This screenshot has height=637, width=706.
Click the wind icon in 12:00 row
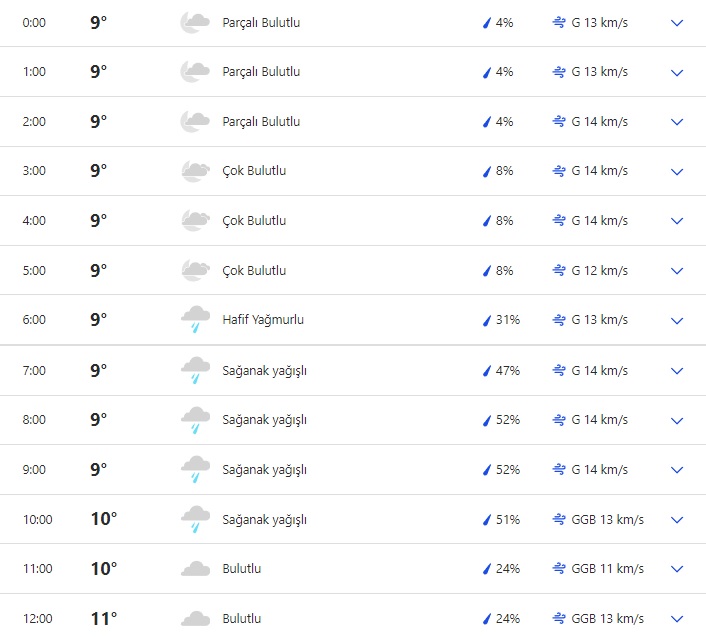559,619
